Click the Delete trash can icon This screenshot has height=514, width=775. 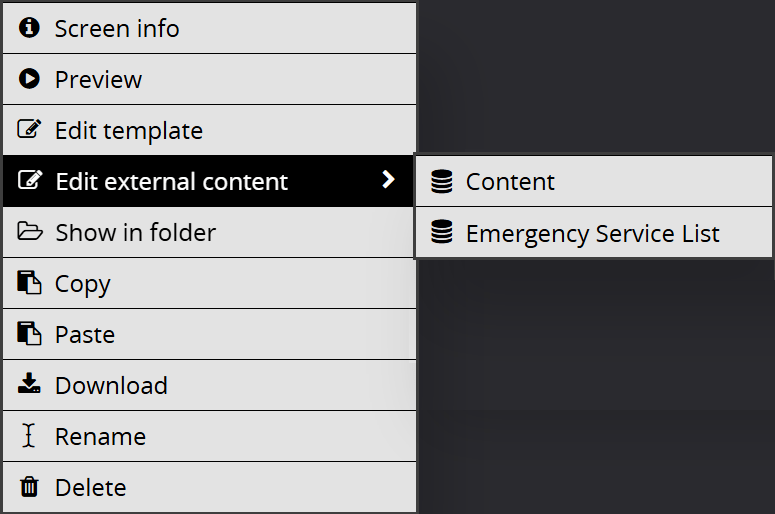coord(29,486)
